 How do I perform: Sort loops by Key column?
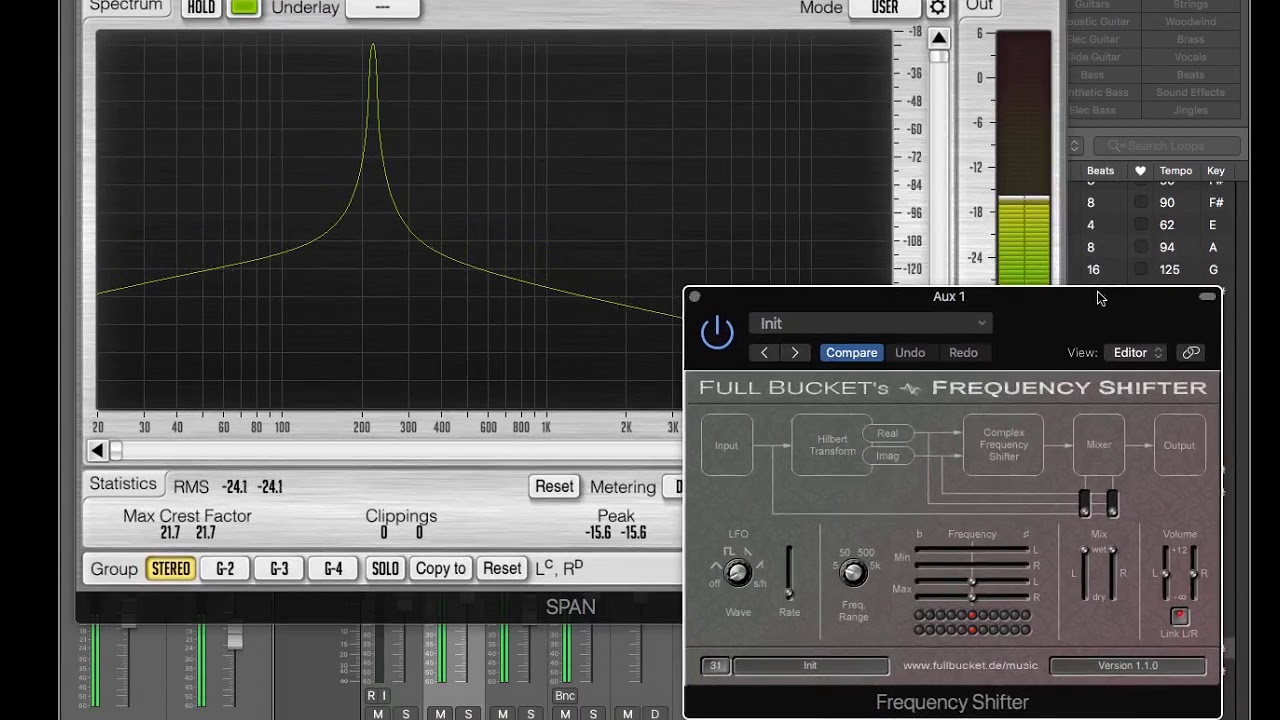1215,171
